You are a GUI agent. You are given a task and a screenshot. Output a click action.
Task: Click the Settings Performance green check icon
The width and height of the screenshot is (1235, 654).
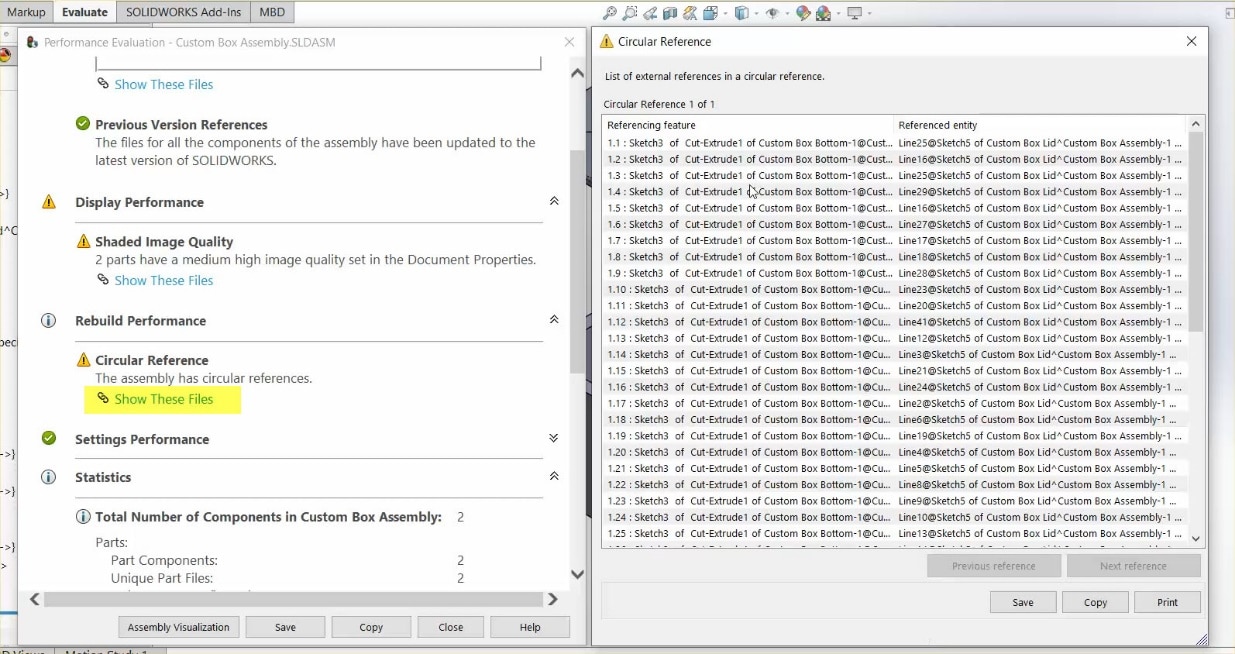click(48, 439)
